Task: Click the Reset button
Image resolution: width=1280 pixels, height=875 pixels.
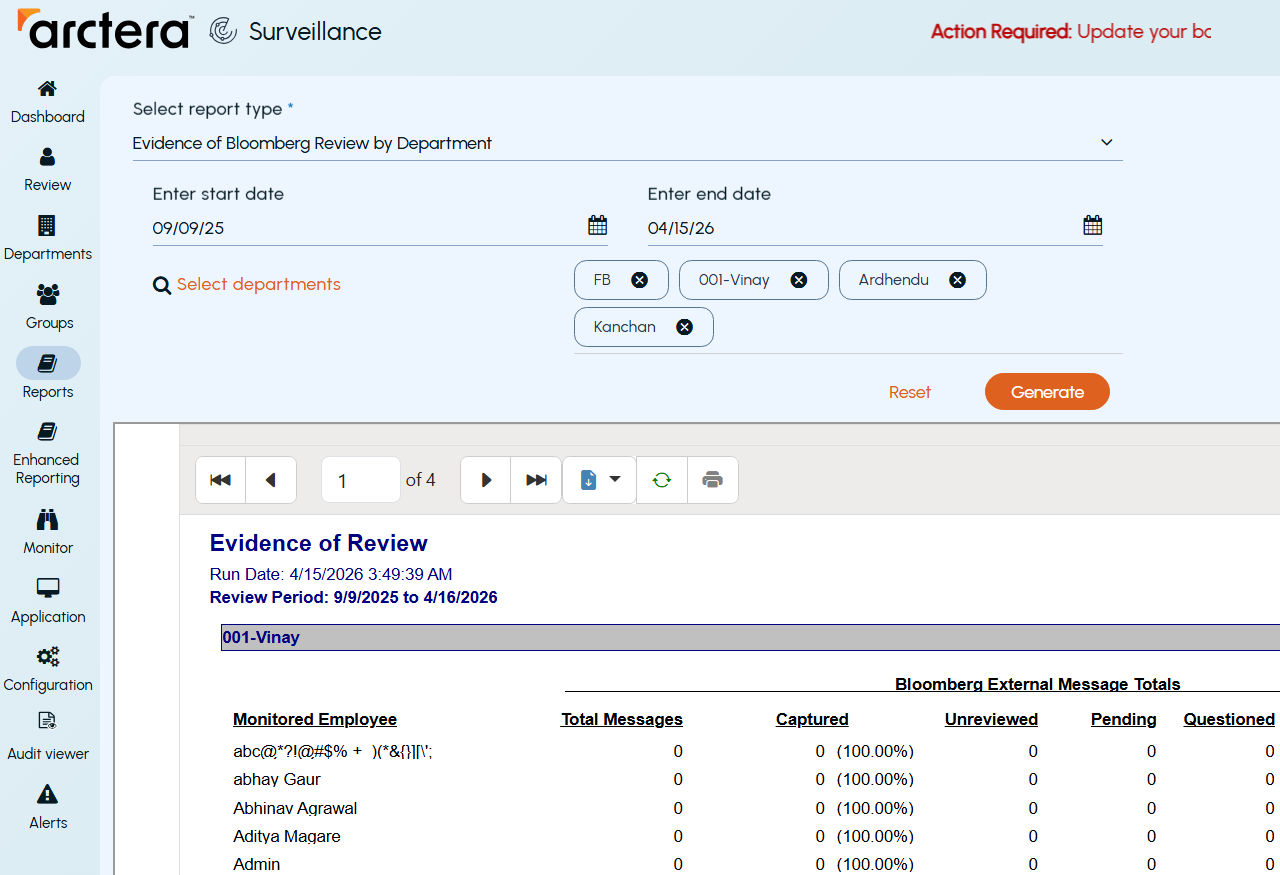Action: click(x=910, y=392)
